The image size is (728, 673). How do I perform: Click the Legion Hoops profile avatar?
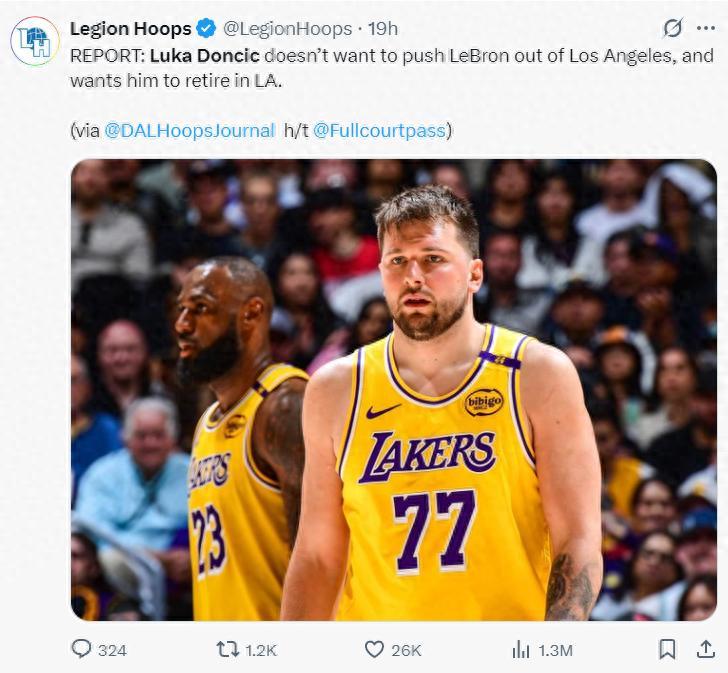tap(35, 41)
